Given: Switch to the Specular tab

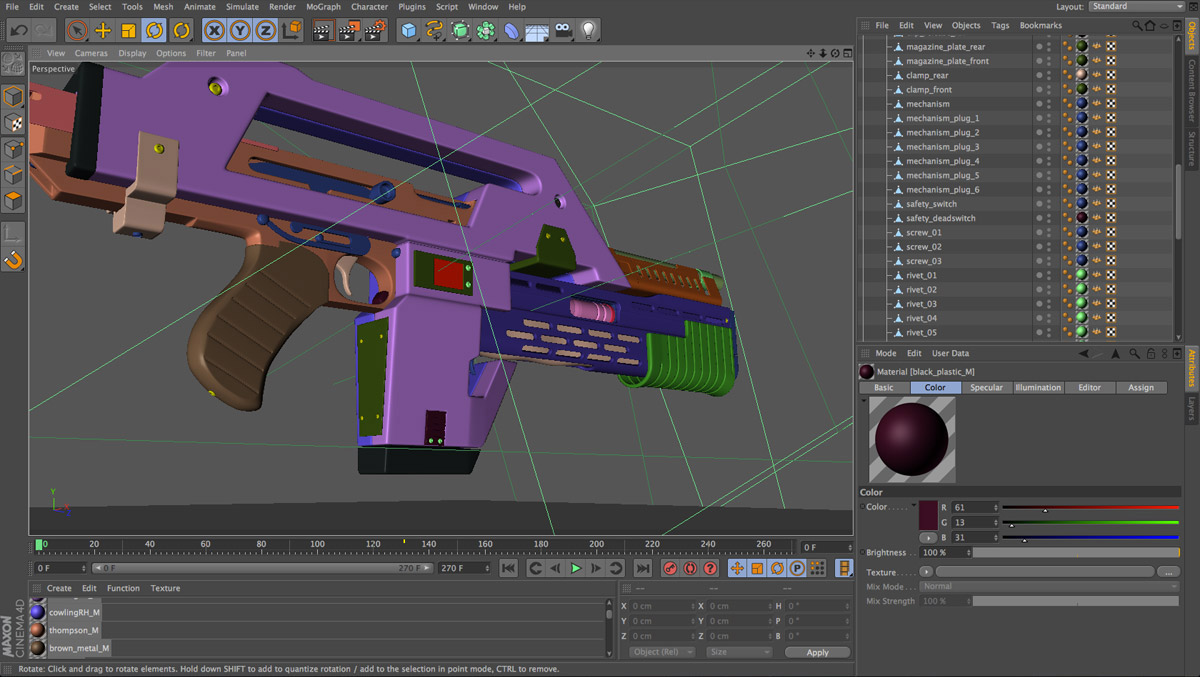Looking at the screenshot, I should coord(986,387).
